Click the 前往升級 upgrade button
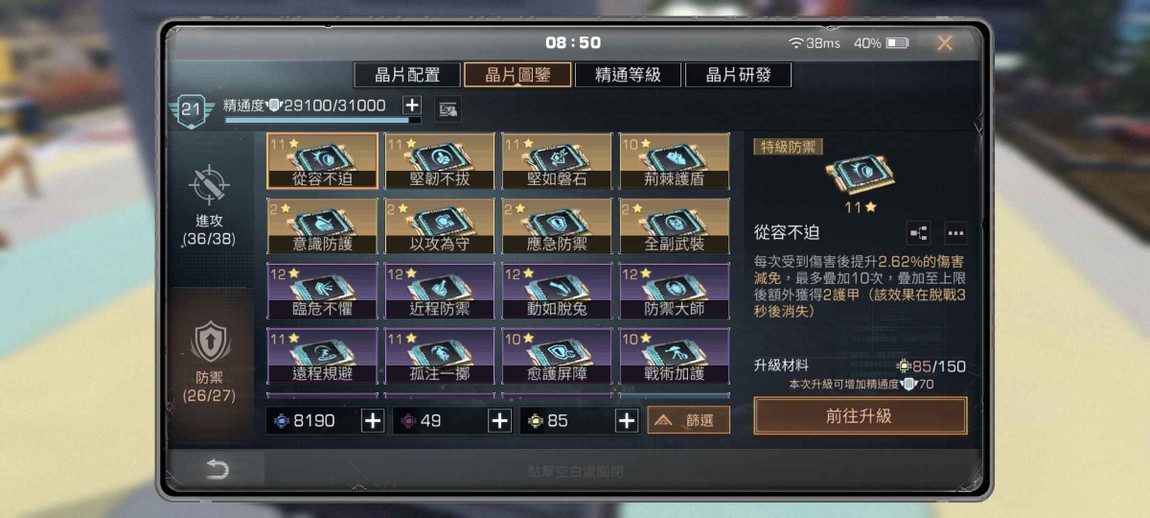 (860, 416)
